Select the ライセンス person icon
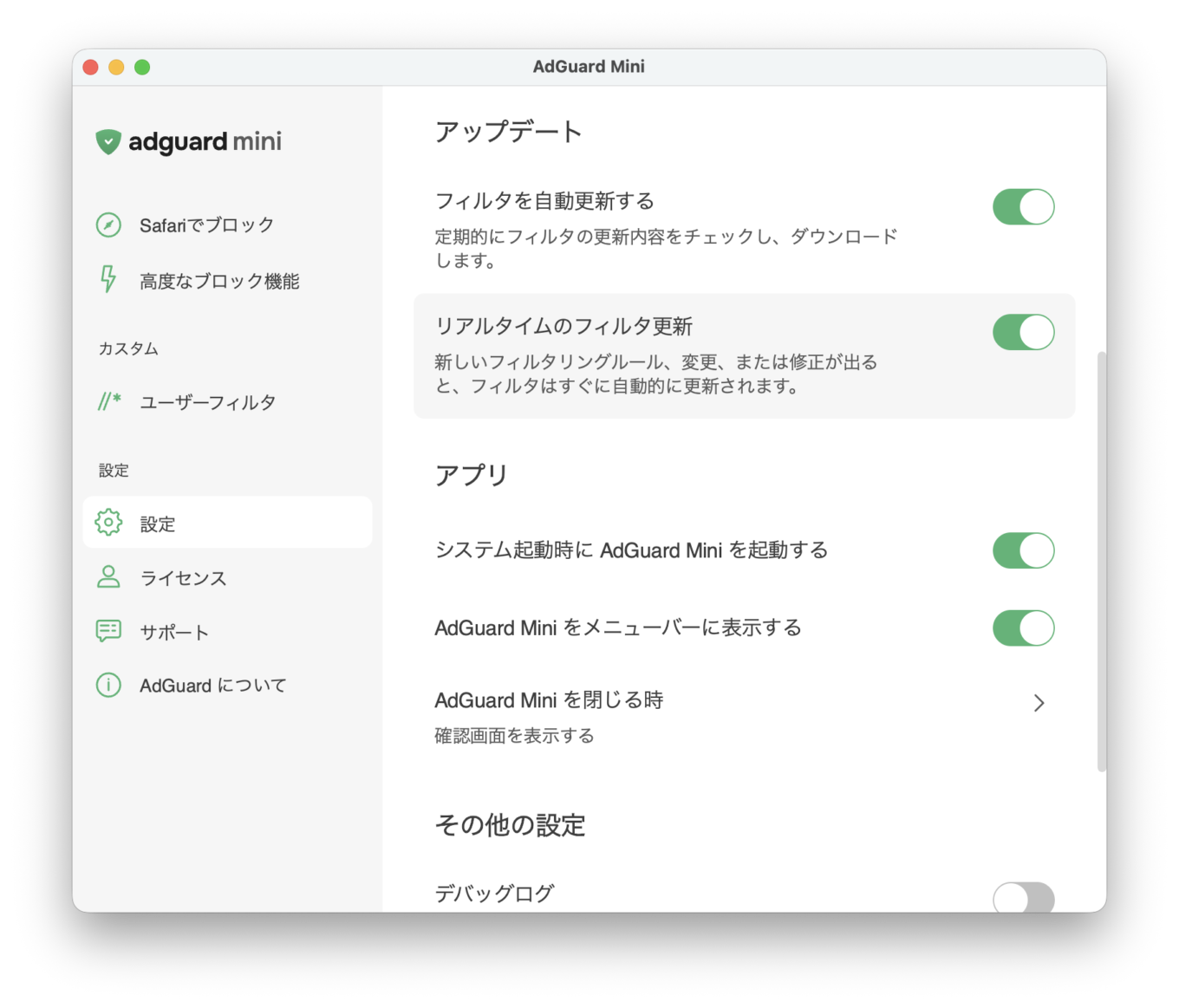The image size is (1179, 1008). click(x=107, y=577)
